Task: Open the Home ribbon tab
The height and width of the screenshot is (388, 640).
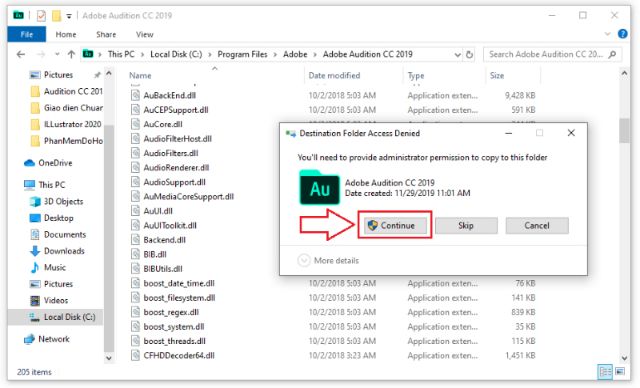Action: pos(66,34)
